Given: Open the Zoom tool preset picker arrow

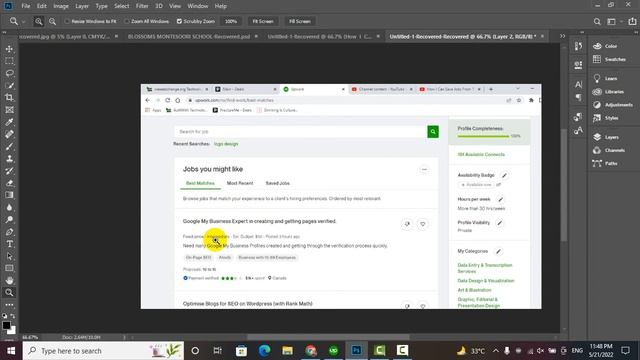Looking at the screenshot, I should click(24, 22).
